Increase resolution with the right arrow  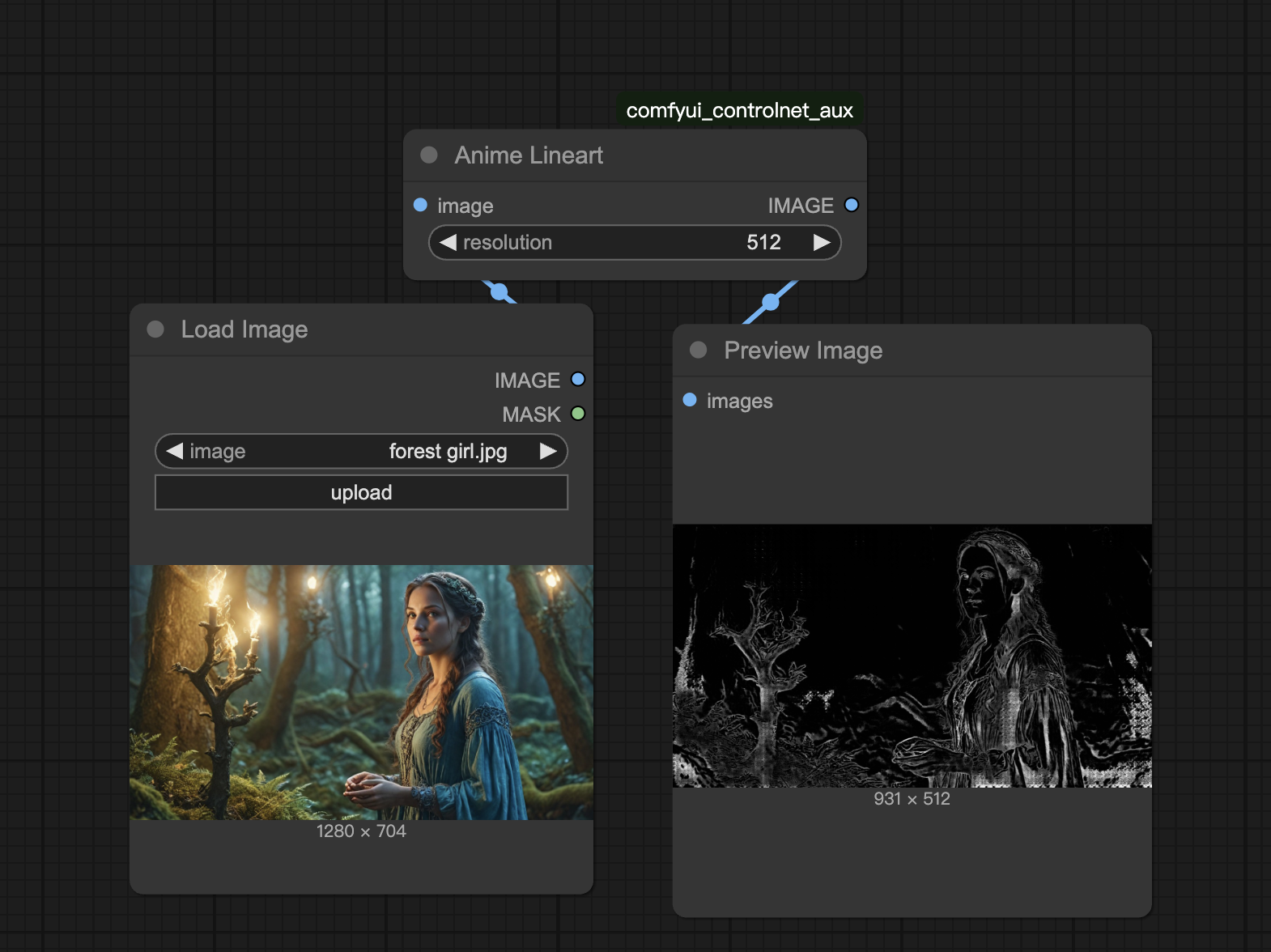coord(822,243)
